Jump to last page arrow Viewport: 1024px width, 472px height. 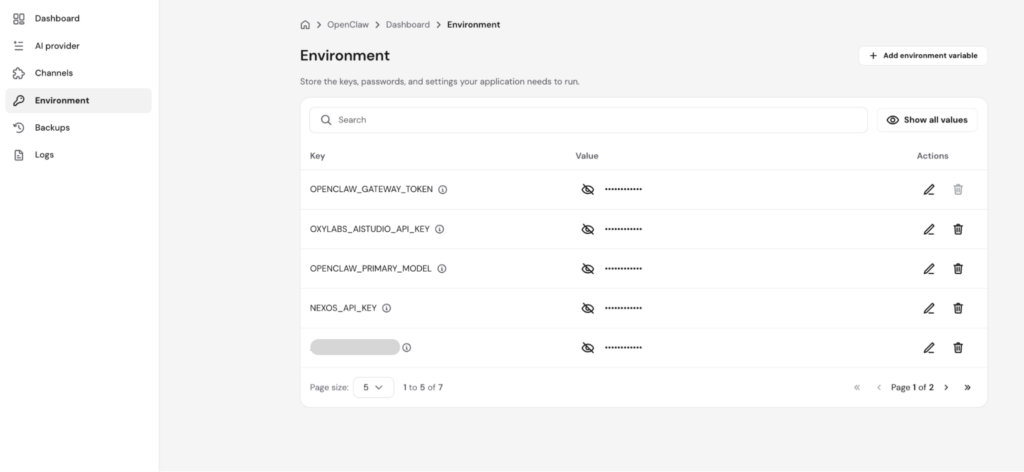pos(967,388)
